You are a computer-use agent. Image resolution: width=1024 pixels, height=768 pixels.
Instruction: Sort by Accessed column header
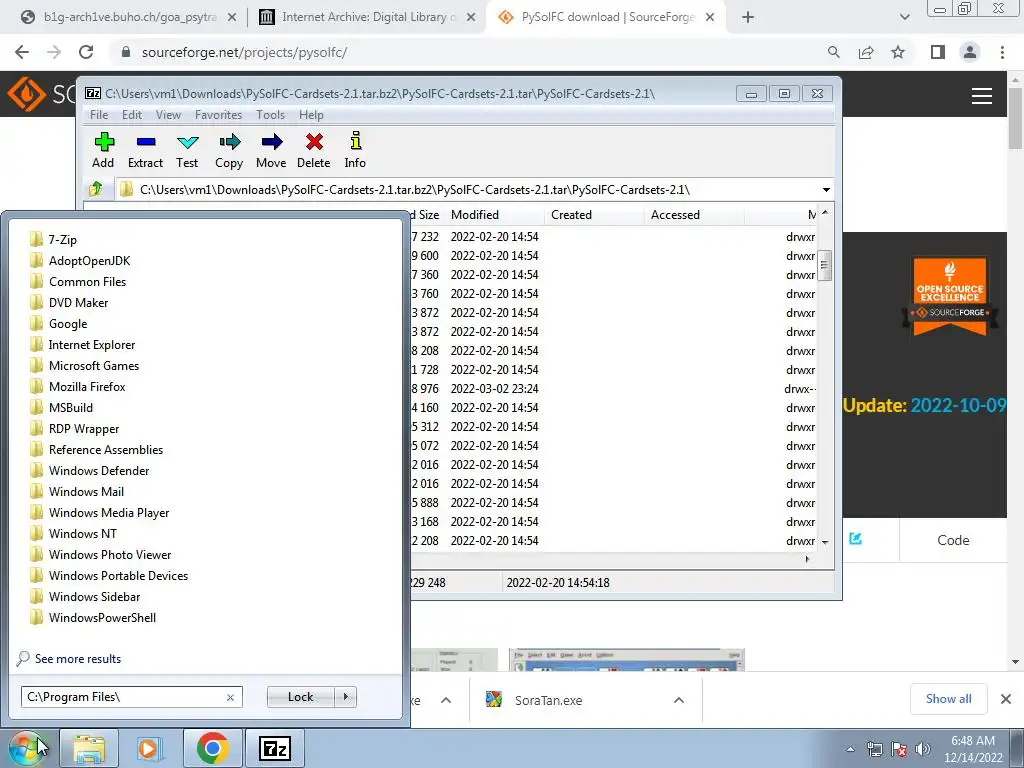(x=694, y=215)
